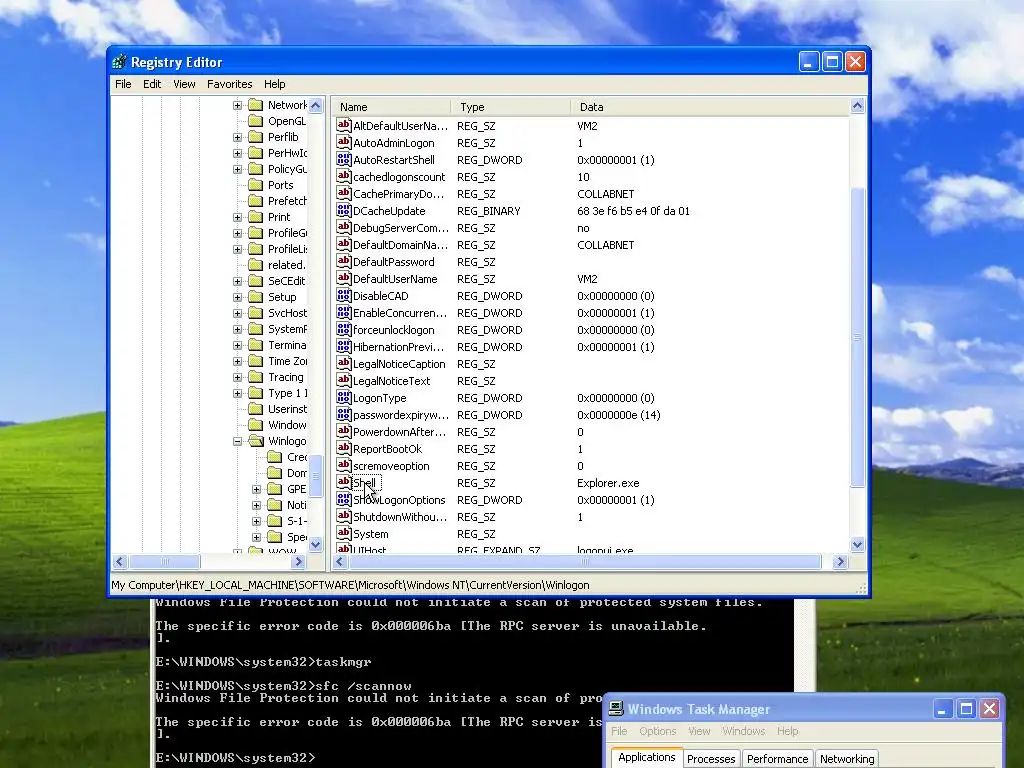This screenshot has height=768, width=1024.
Task: Click the CachePrimaryDomain value icon
Action: coord(344,193)
